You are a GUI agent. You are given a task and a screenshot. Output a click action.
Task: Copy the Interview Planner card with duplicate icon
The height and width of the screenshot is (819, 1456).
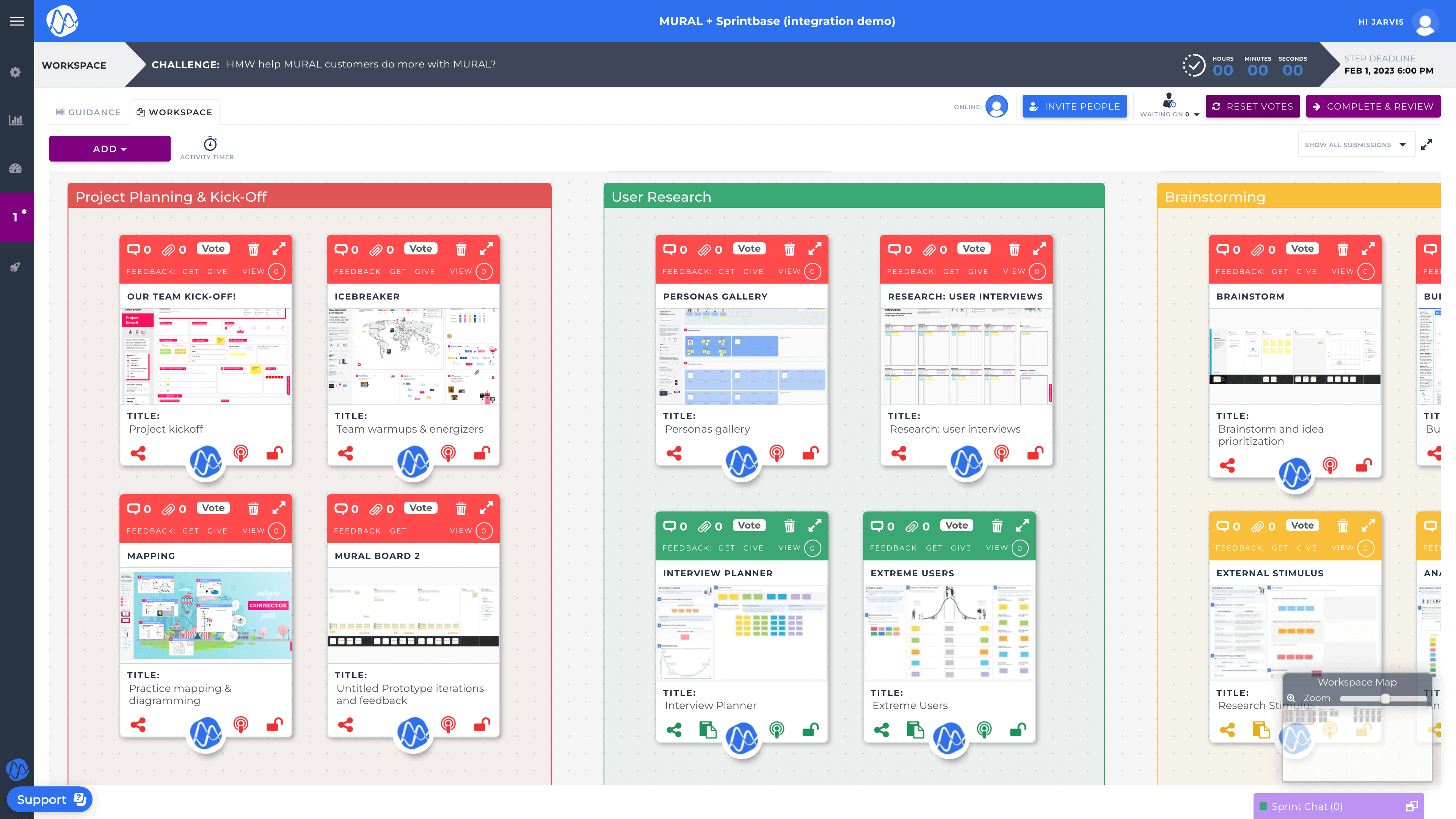(708, 730)
